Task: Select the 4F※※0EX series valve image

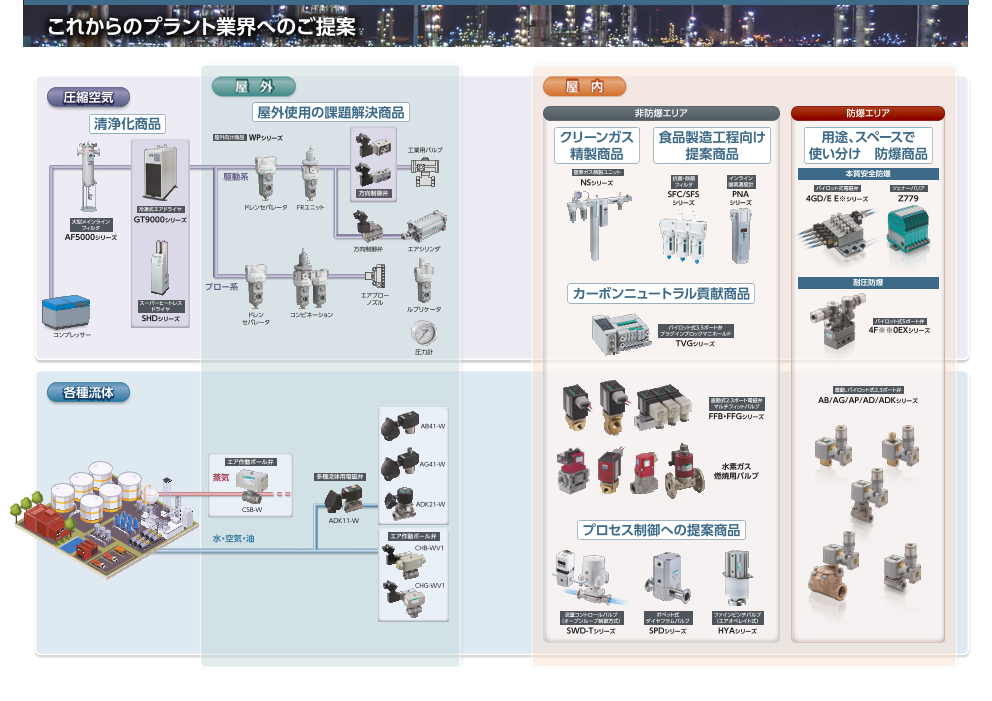Action: point(836,321)
